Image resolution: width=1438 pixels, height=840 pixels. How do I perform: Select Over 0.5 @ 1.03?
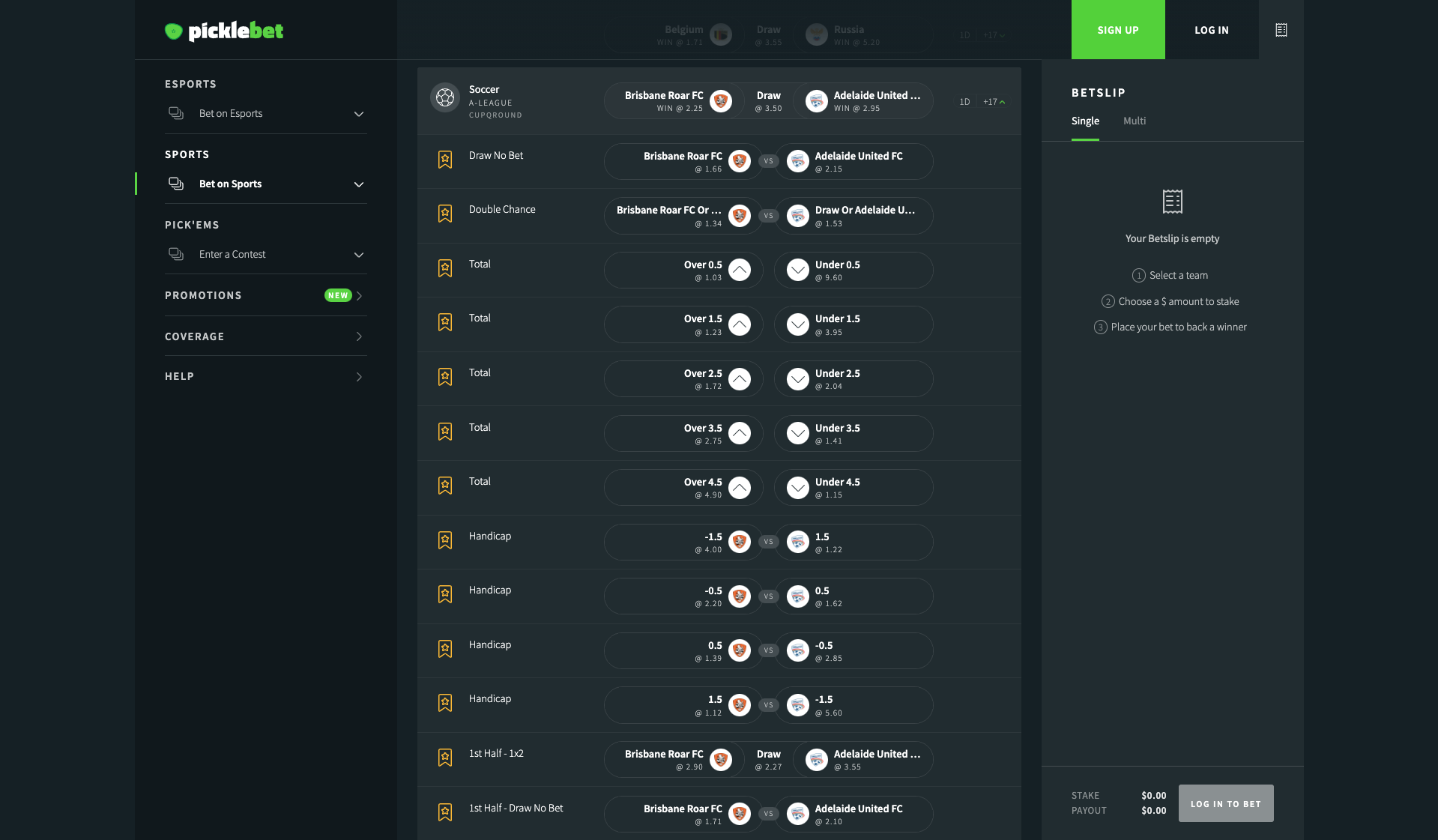click(683, 270)
